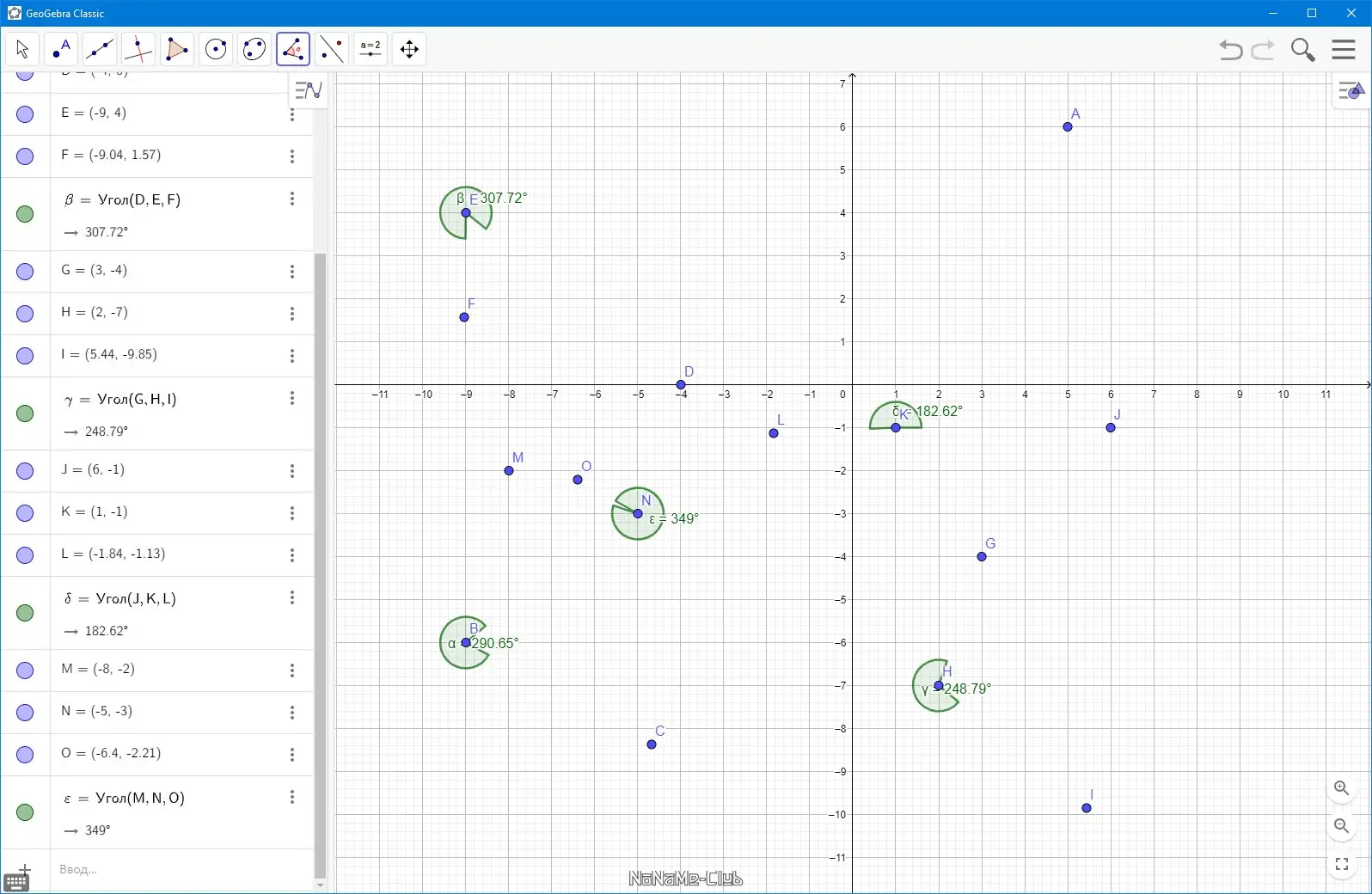Screen dimensions: 1372x894
Task: Toggle visibility of angle β
Action: pos(25,214)
